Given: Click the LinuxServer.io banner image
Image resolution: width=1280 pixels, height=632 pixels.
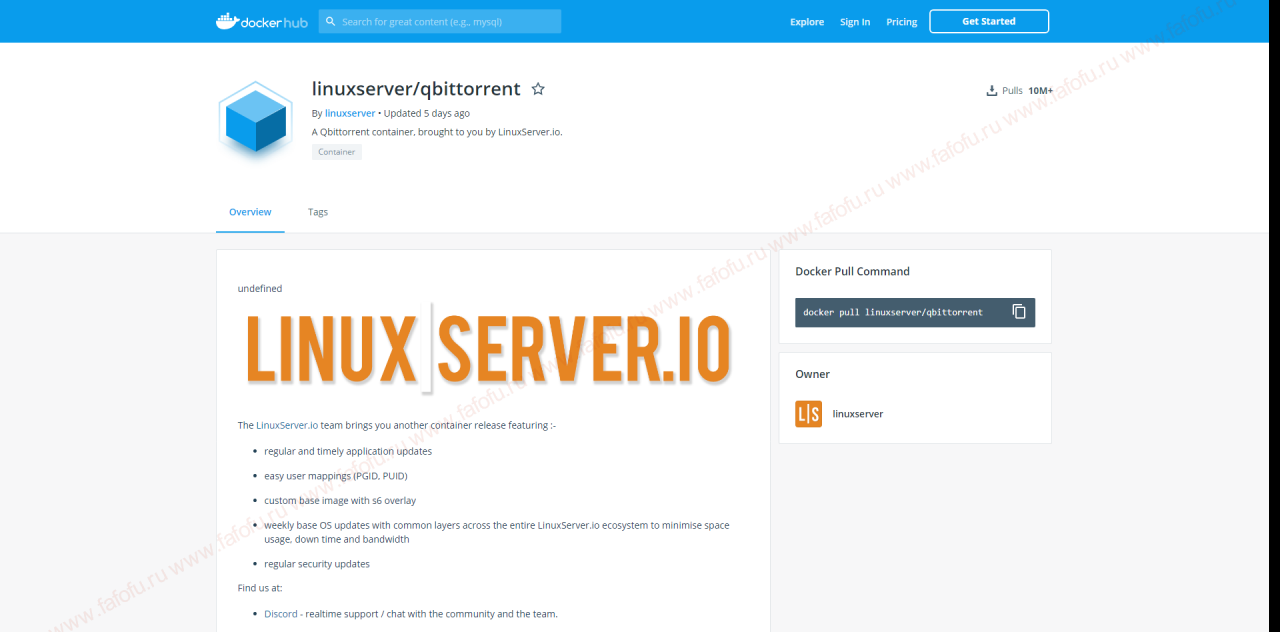Looking at the screenshot, I should click(488, 349).
